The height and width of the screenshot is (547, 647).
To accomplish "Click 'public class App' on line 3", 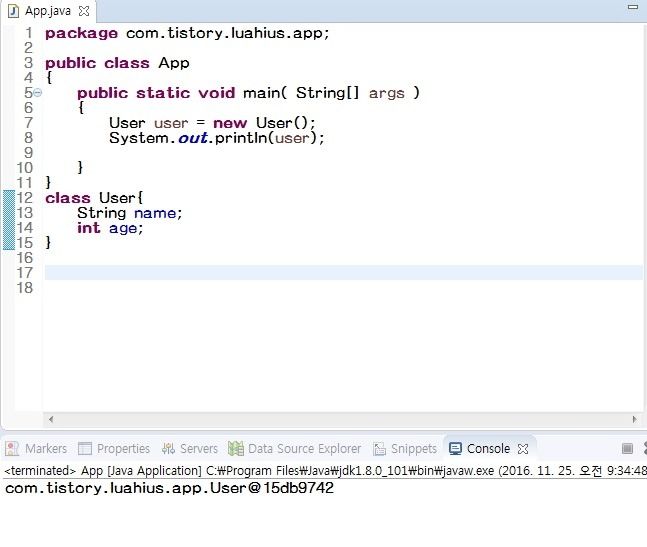I will click(x=117, y=63).
